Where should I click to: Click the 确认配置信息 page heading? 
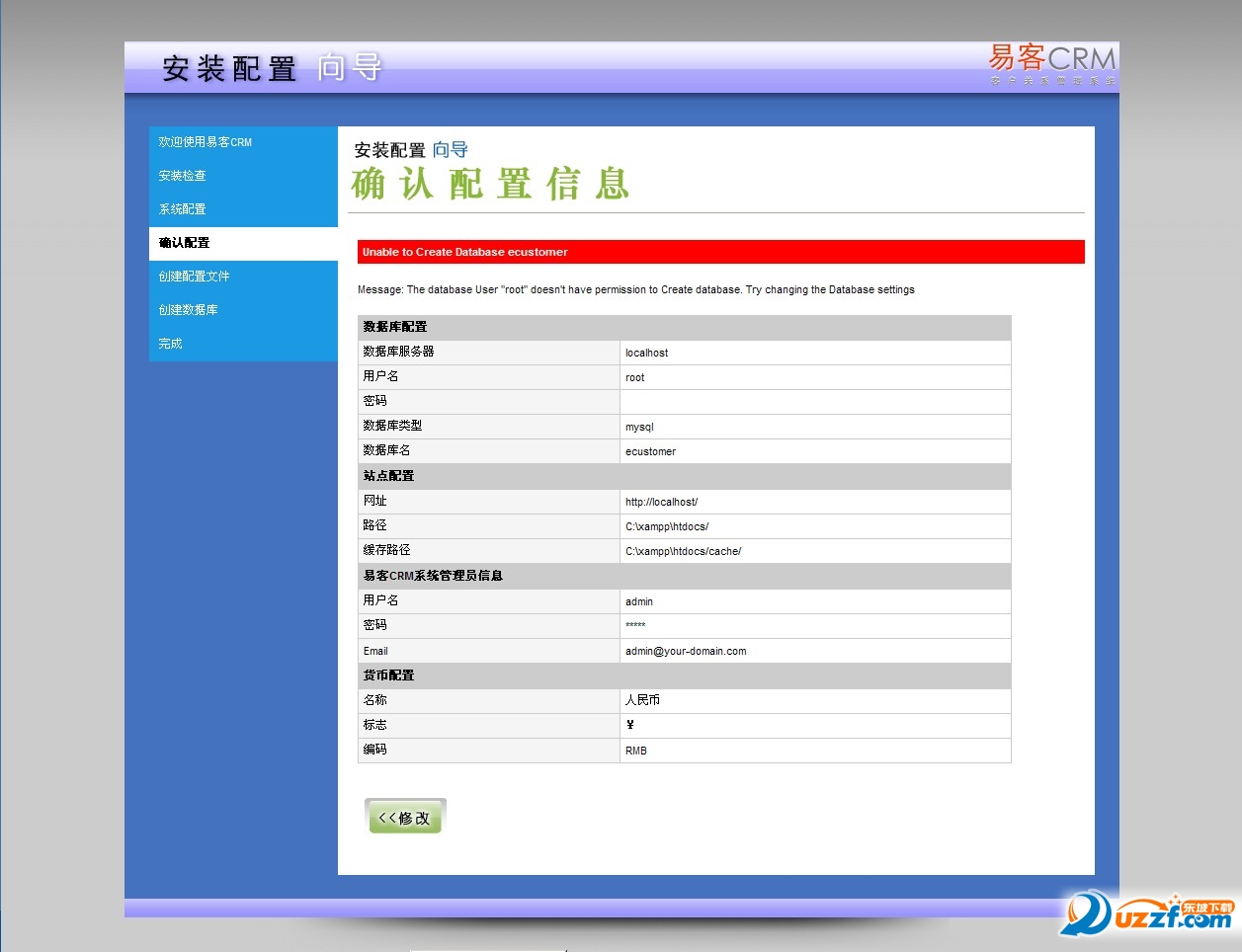point(490,184)
